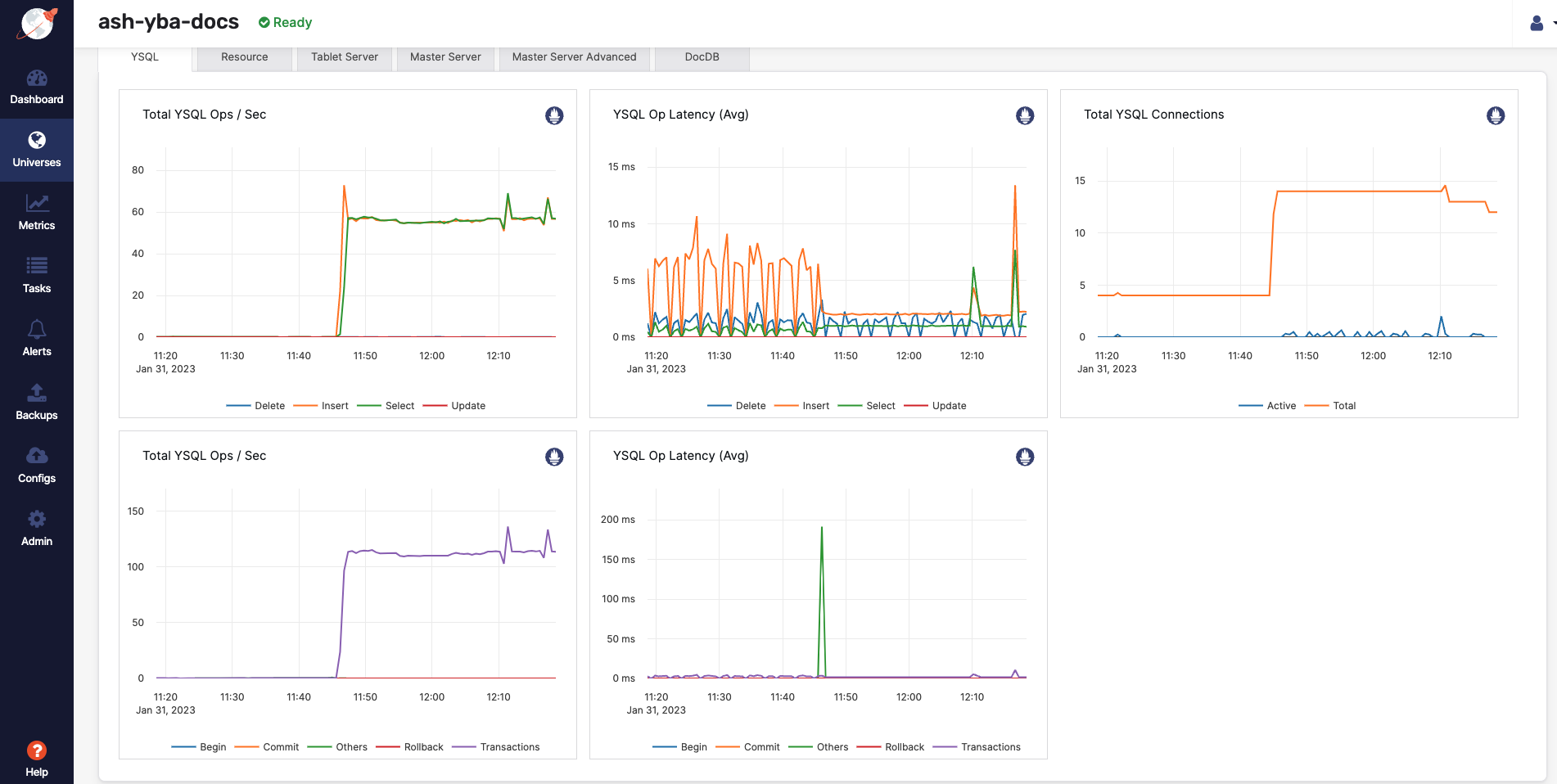This screenshot has height=784, width=1557.
Task: Open the Admin settings
Action: pos(37,528)
